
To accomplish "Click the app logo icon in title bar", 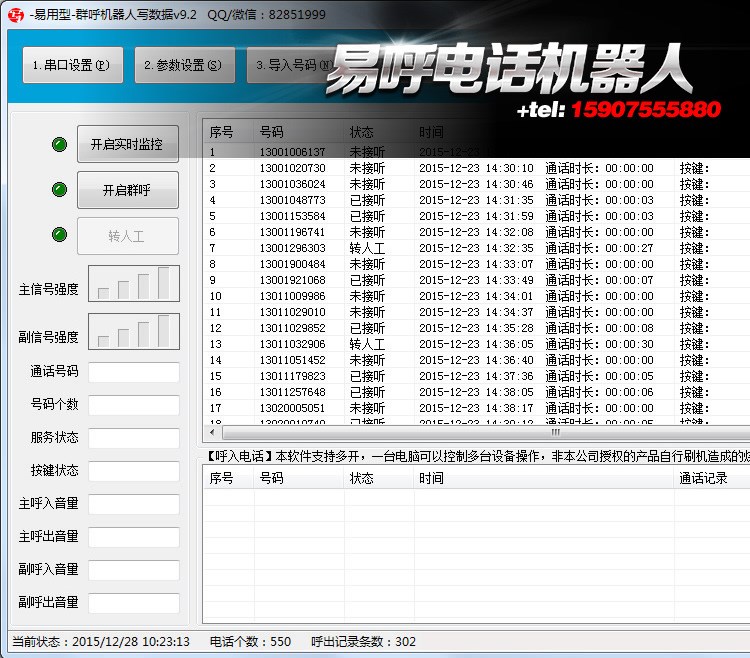I will (15, 14).
